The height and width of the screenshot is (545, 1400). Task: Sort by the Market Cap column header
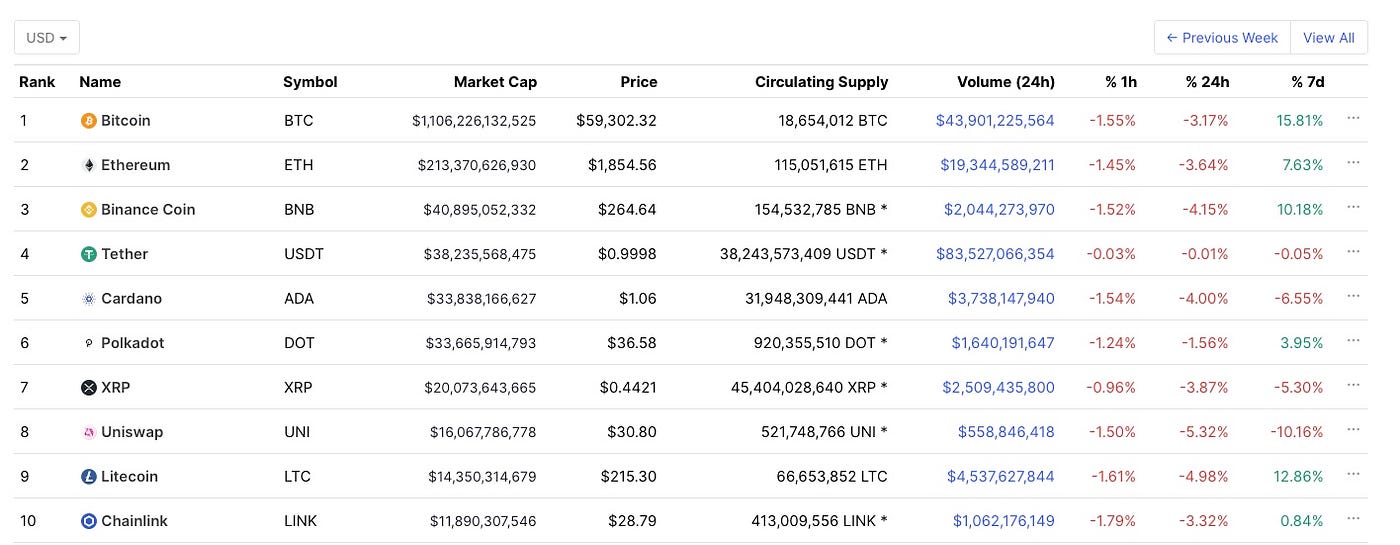(x=495, y=82)
